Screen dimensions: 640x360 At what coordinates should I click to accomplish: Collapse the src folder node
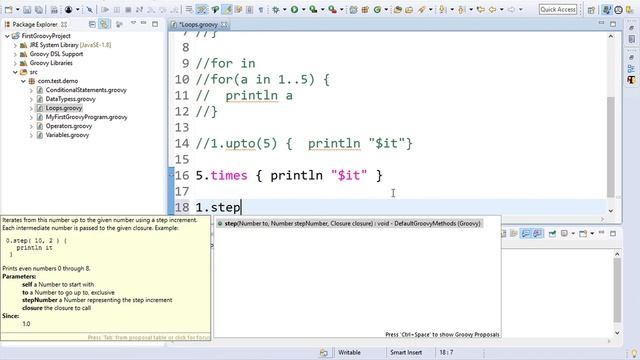[x=16, y=72]
